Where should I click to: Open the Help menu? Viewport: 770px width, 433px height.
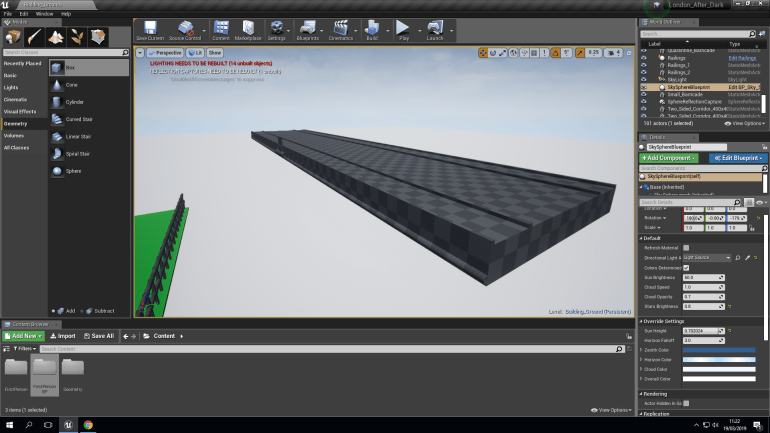click(x=66, y=14)
